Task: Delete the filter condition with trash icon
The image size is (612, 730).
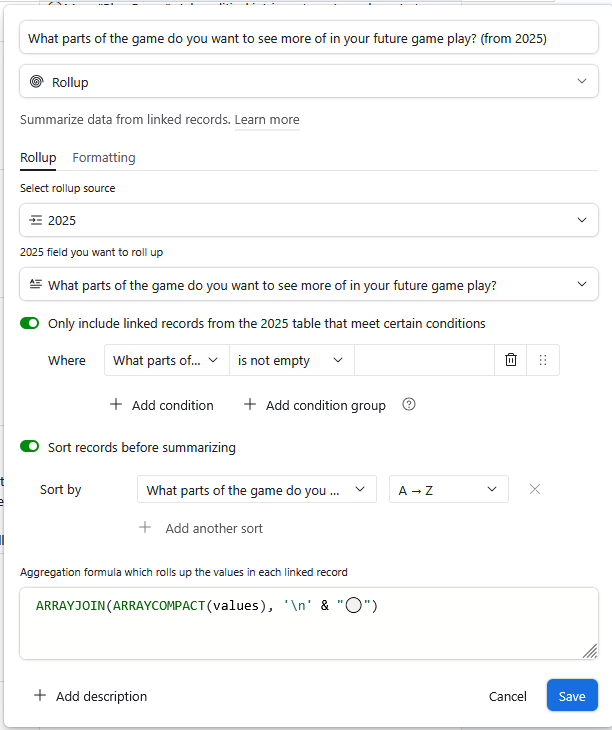Action: (511, 360)
